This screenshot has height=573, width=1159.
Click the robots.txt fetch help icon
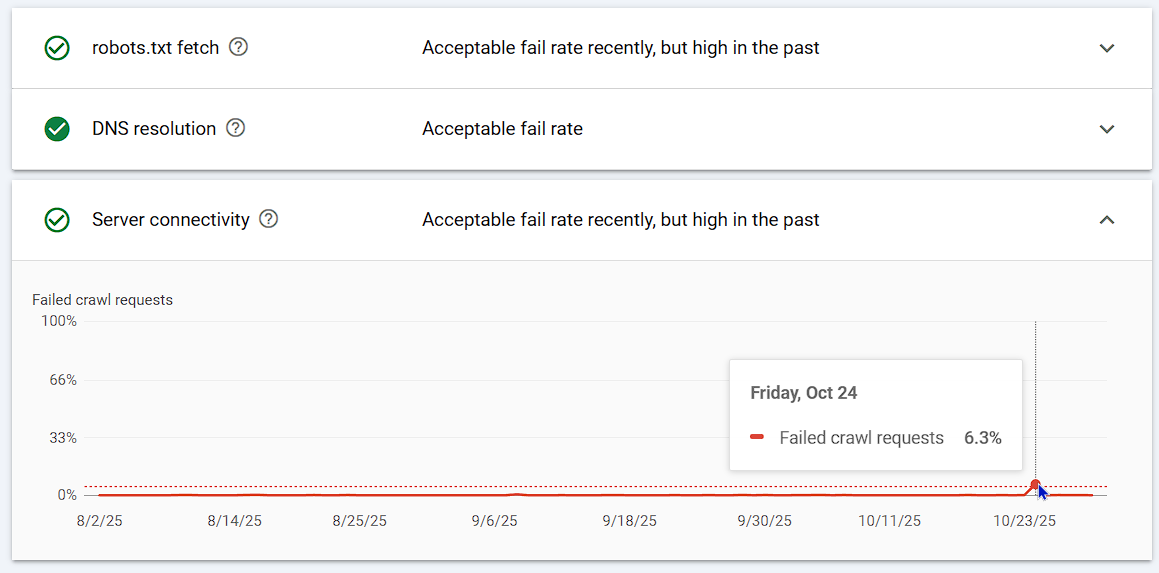(x=238, y=47)
